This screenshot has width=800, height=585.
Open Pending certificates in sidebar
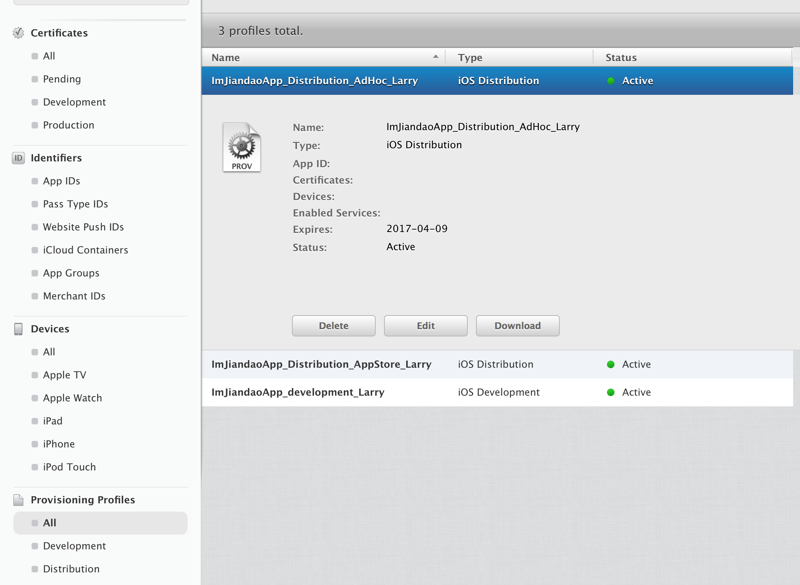click(62, 79)
